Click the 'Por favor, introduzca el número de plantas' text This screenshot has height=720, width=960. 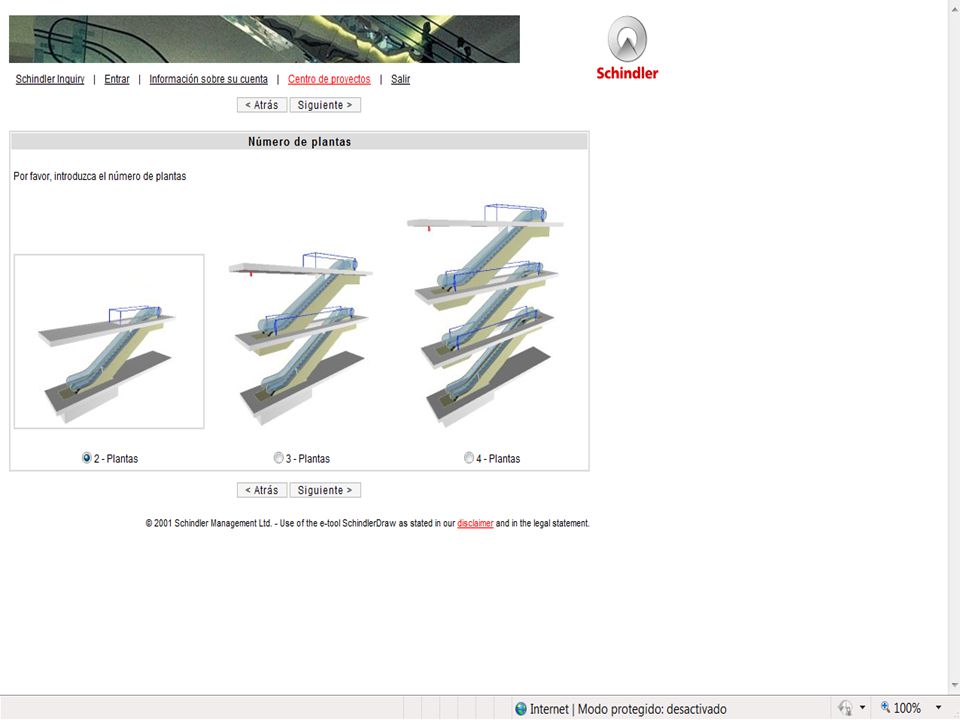point(100,176)
